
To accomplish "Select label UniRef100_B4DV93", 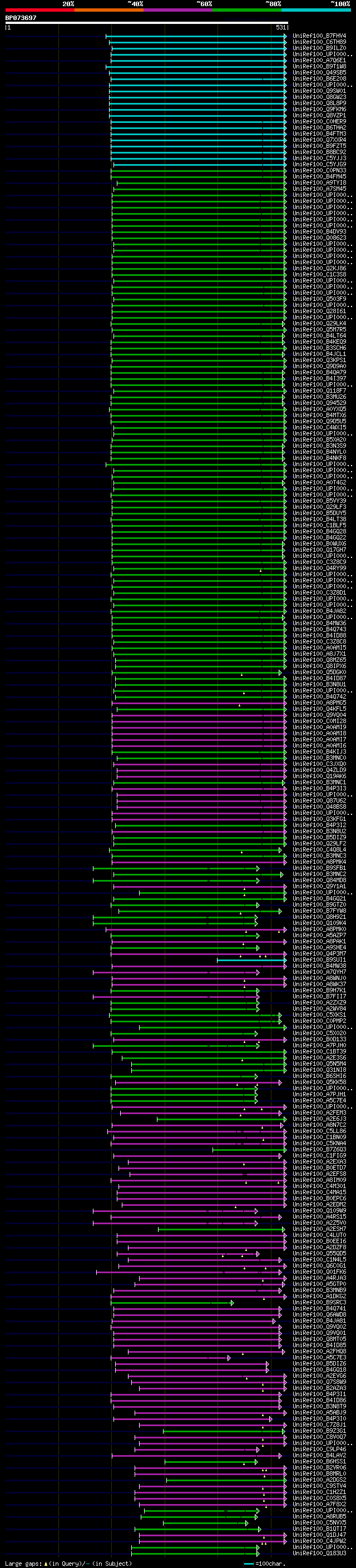I will tap(319, 232).
